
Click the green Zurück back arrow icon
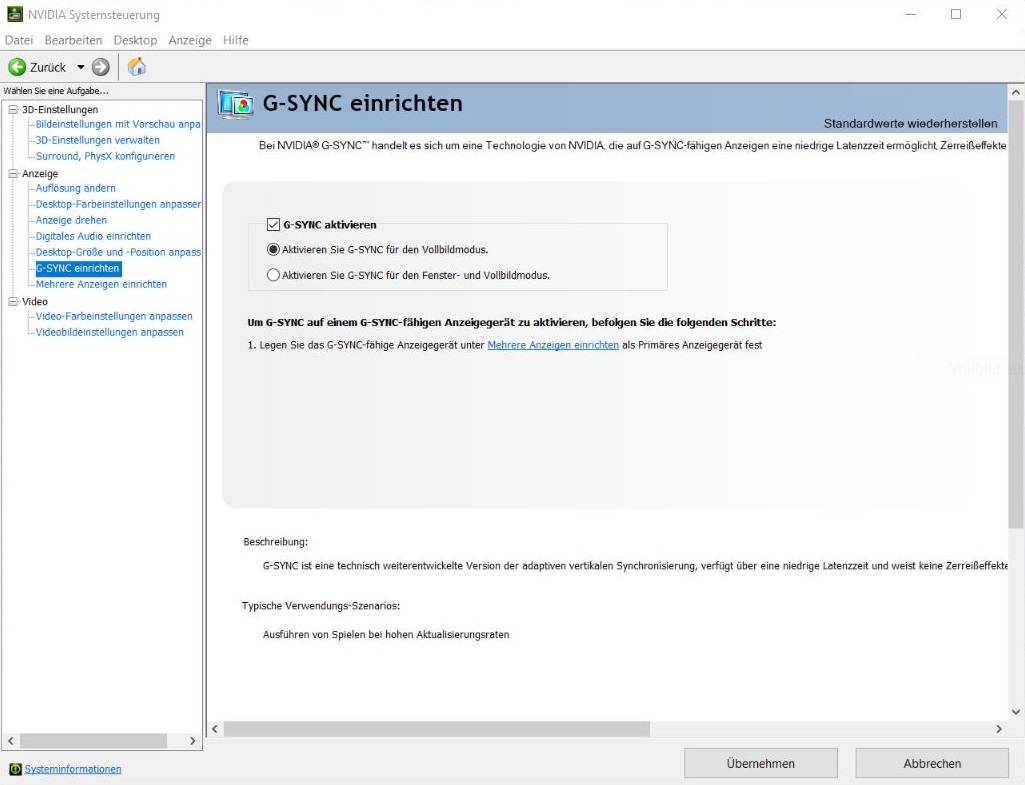point(17,67)
